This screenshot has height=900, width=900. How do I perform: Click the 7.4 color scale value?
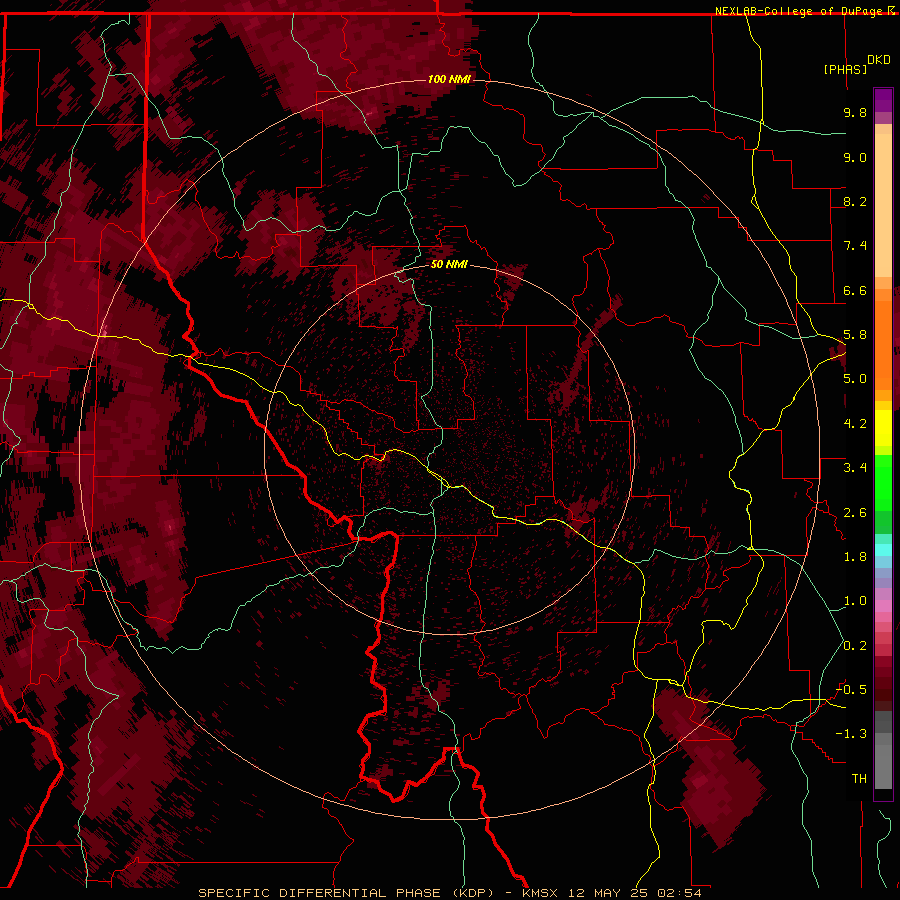click(x=855, y=246)
